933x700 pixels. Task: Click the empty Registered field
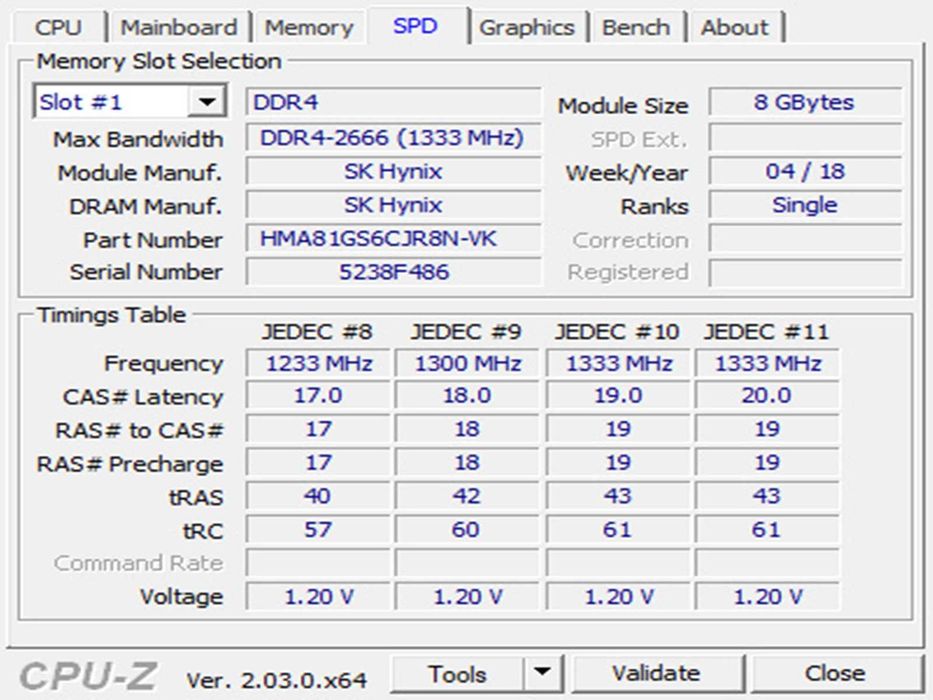[805, 272]
